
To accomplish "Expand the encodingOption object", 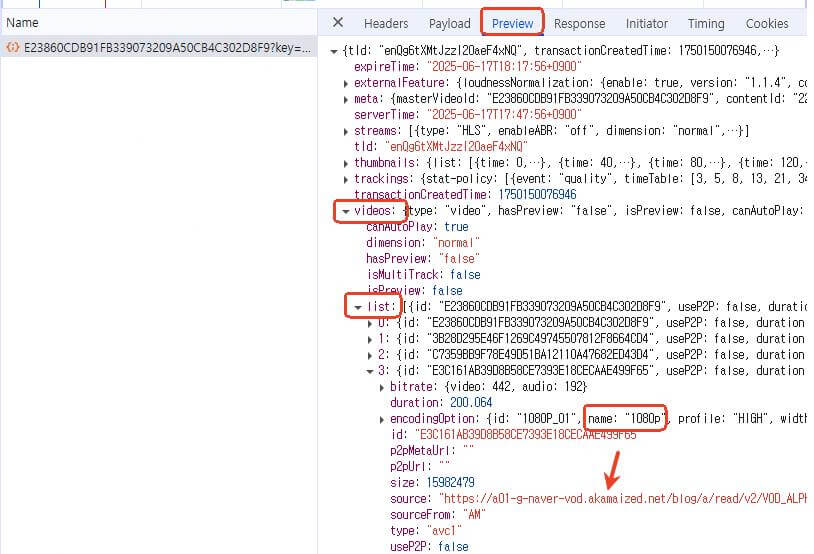I will pyautogui.click(x=383, y=419).
